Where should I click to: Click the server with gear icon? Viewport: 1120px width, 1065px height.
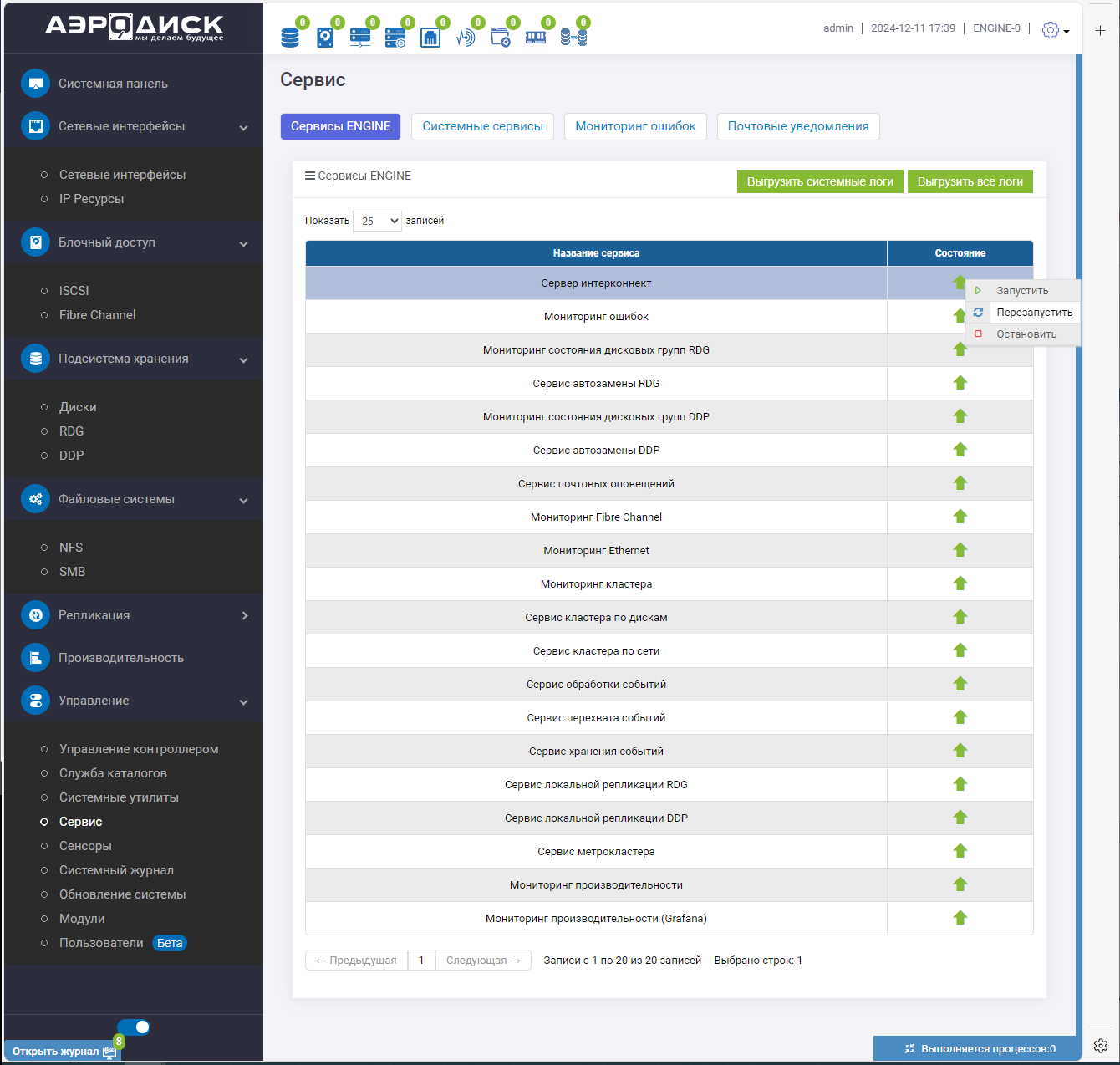tap(395, 38)
